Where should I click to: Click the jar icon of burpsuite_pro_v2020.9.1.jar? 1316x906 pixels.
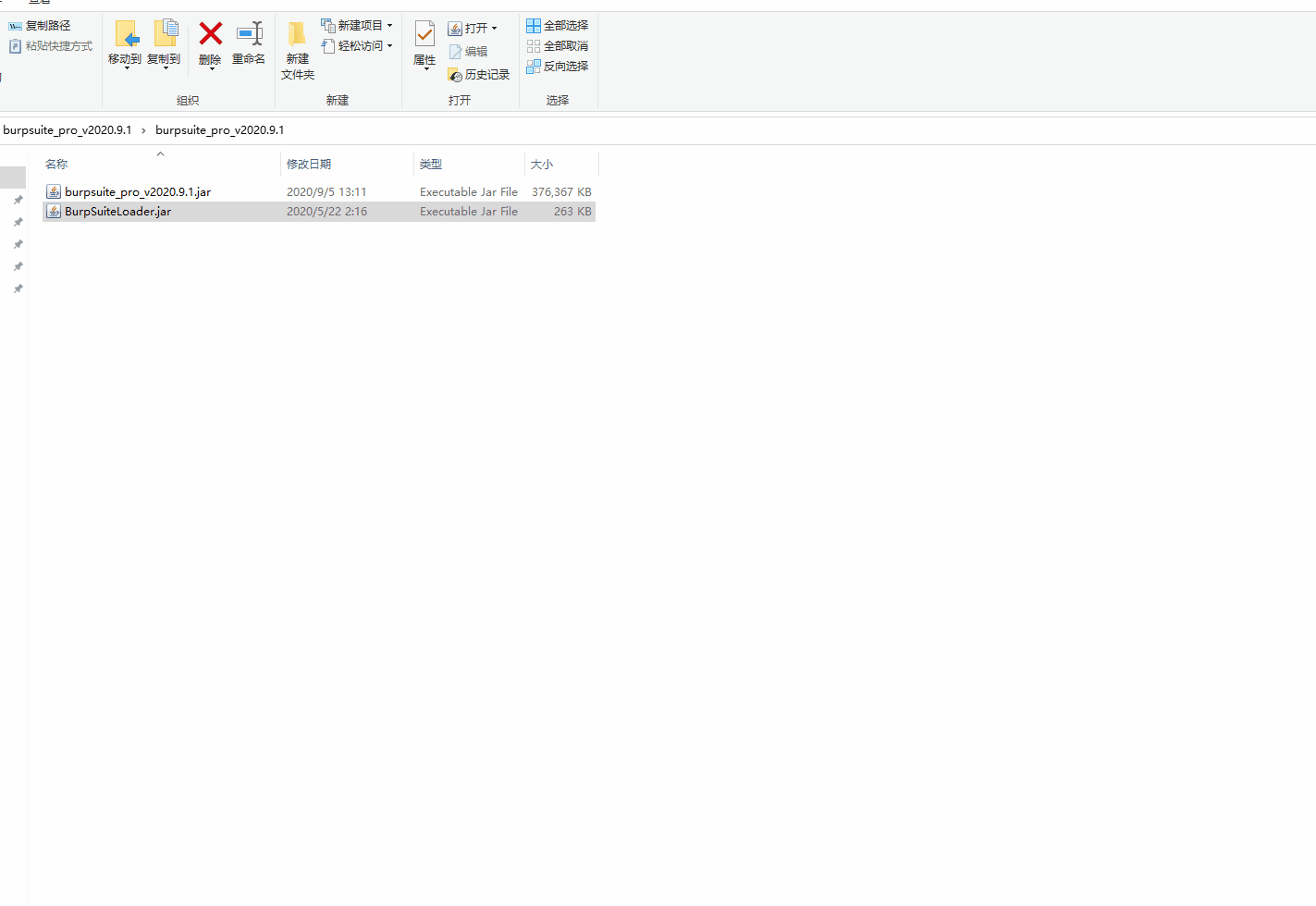click(54, 192)
